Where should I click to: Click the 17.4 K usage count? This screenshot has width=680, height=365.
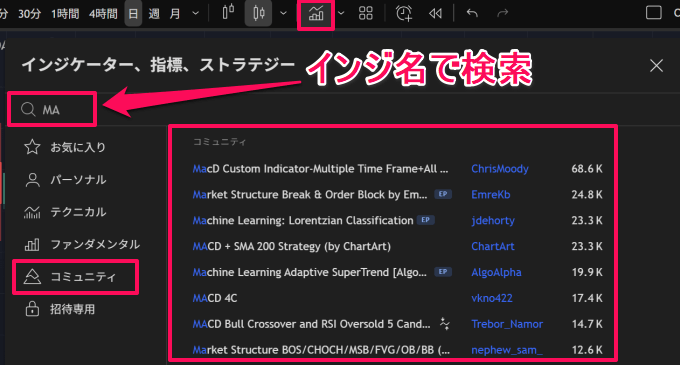click(587, 298)
